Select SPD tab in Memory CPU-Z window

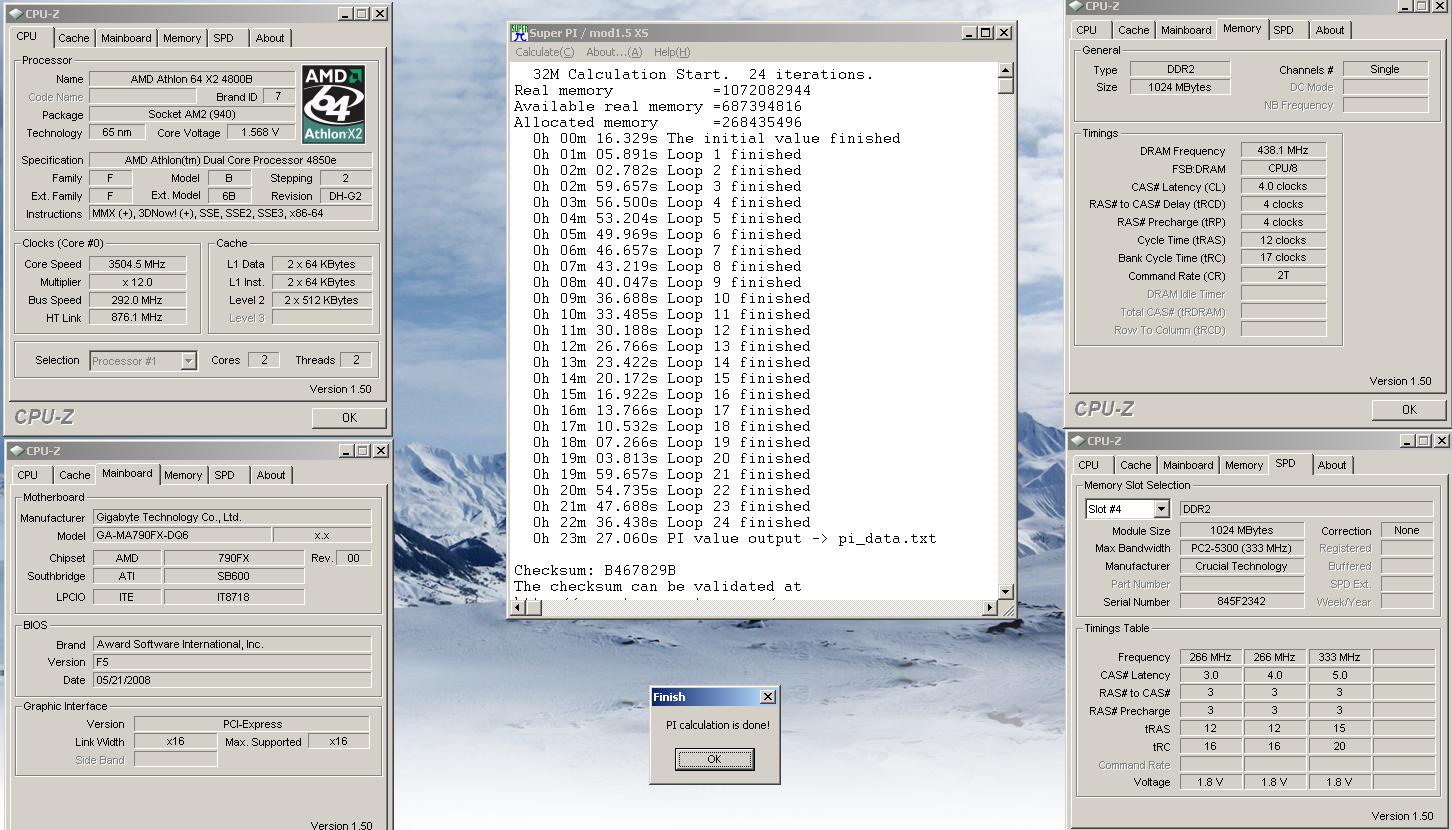coord(1284,30)
